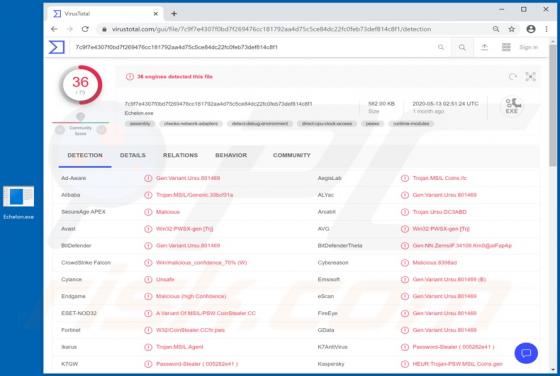Click the FireEye engine name
The height and width of the screenshot is (376, 560).
(x=328, y=313)
